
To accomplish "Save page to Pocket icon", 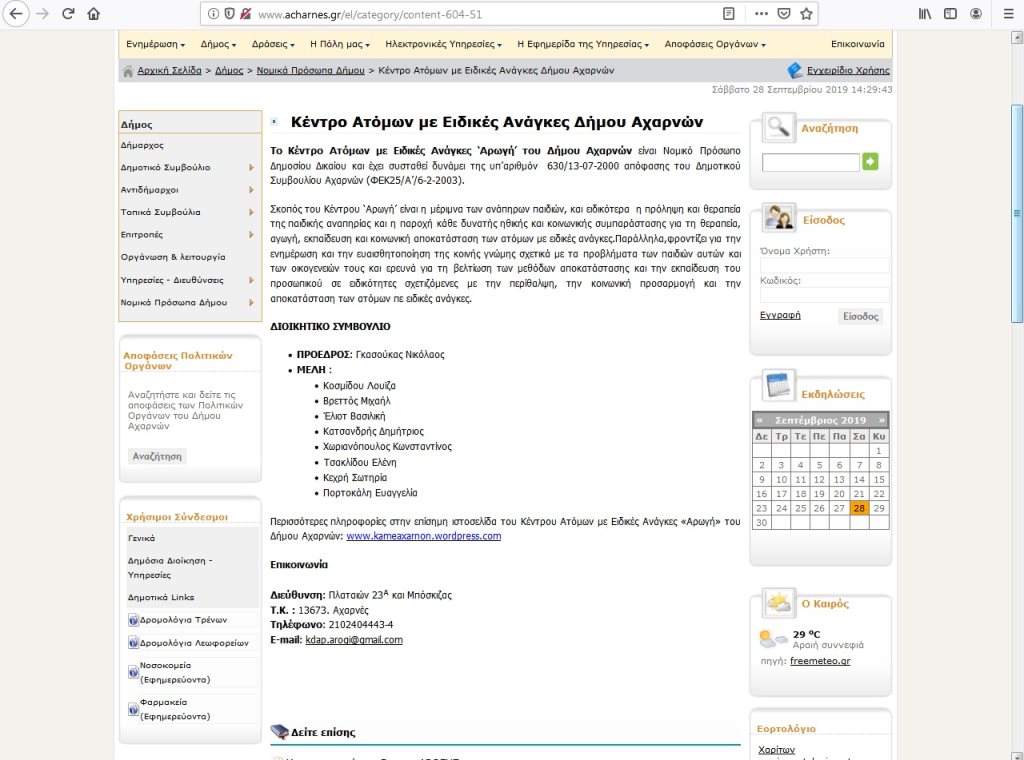I will [784, 14].
